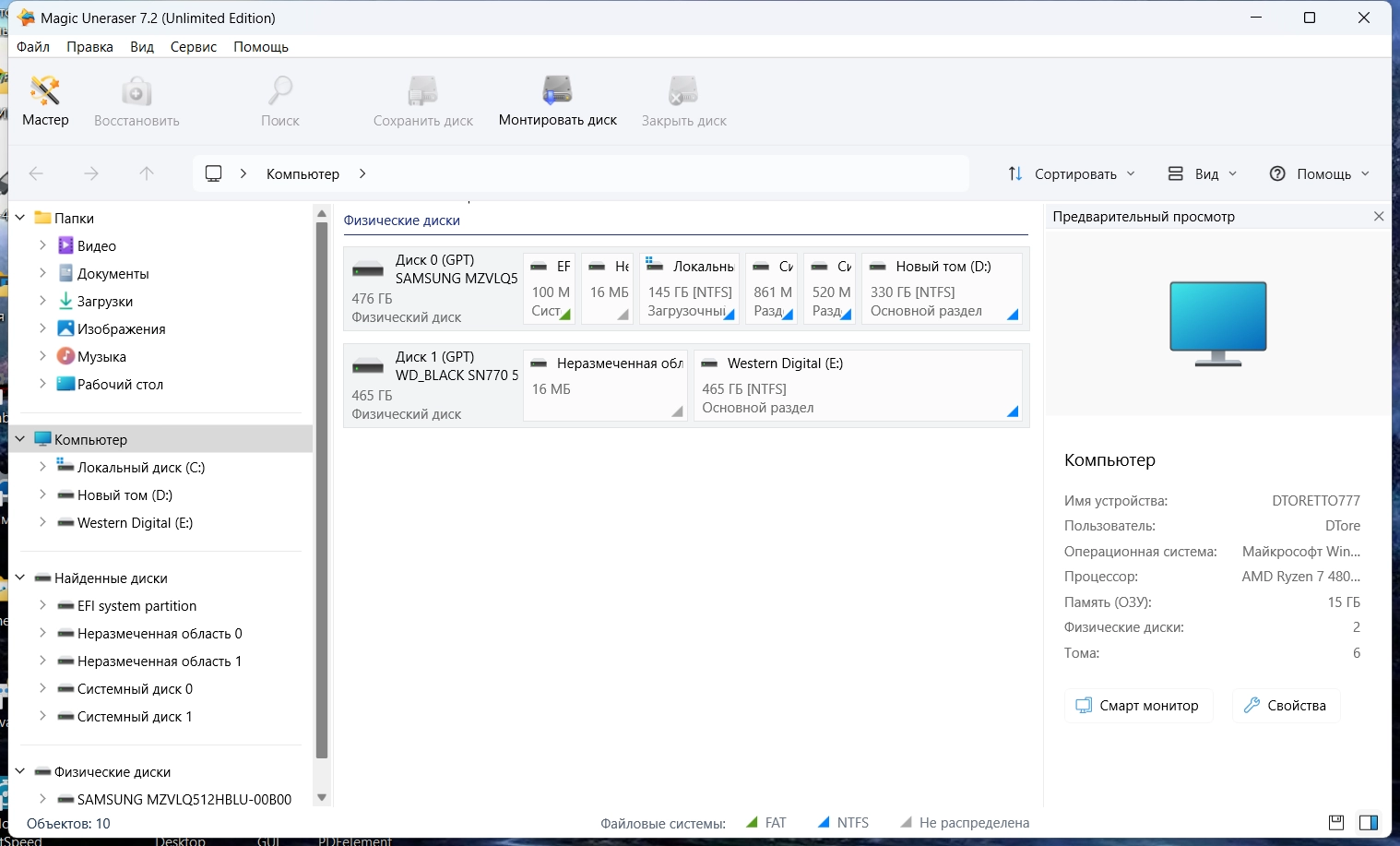Collapse the Компьютер tree node
The image size is (1400, 846).
point(20,439)
